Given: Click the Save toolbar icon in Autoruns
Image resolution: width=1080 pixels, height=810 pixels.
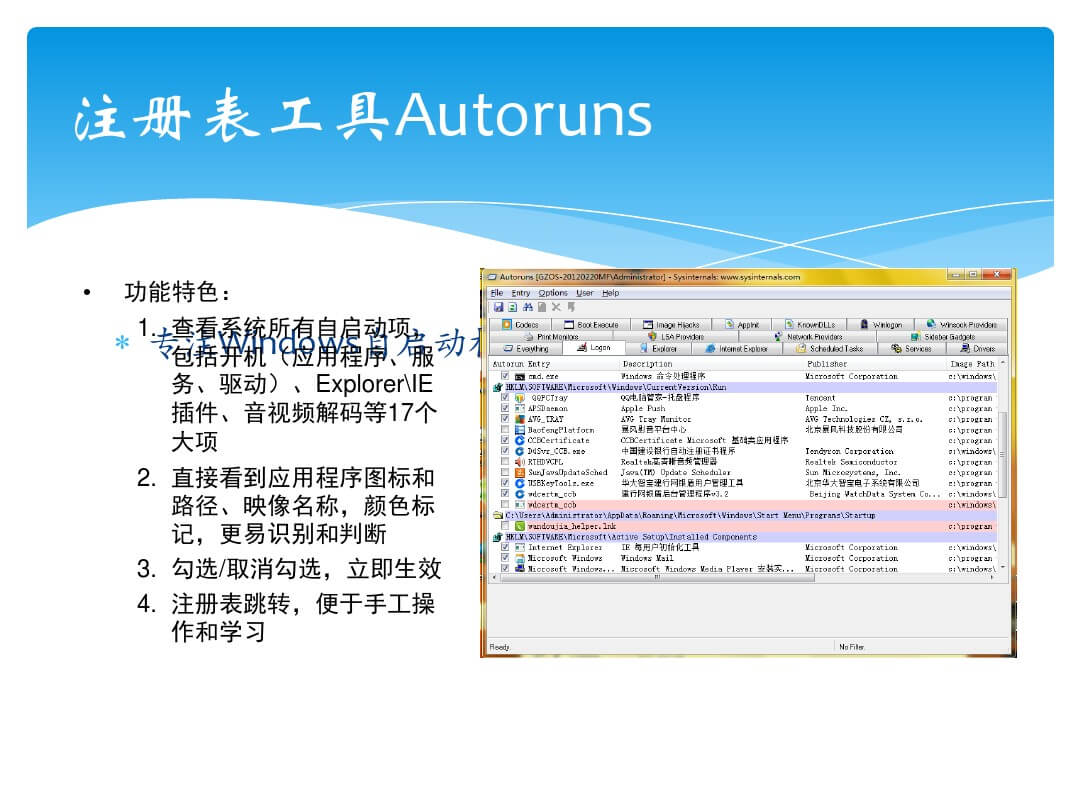Looking at the screenshot, I should [498, 307].
